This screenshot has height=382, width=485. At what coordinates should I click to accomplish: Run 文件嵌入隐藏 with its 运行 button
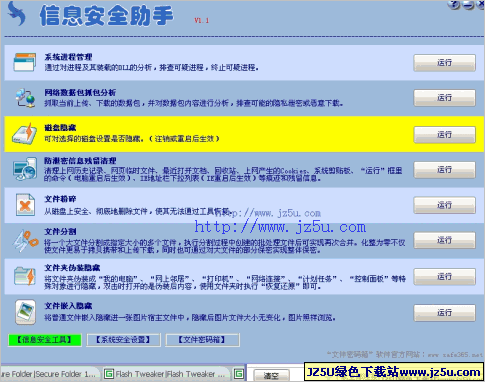pos(444,313)
